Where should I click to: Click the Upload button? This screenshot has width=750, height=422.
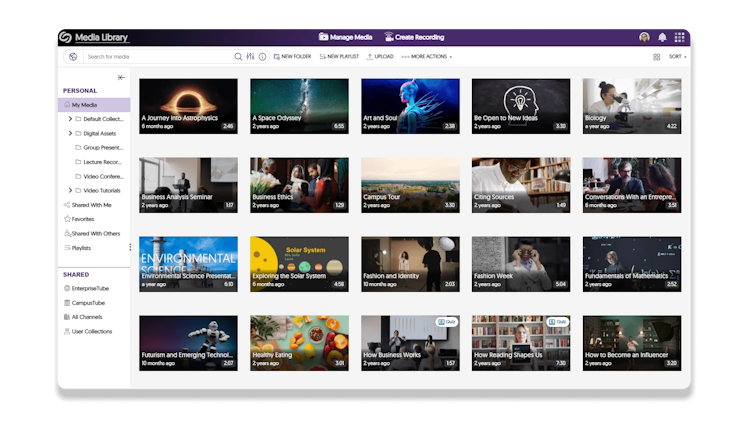point(380,56)
